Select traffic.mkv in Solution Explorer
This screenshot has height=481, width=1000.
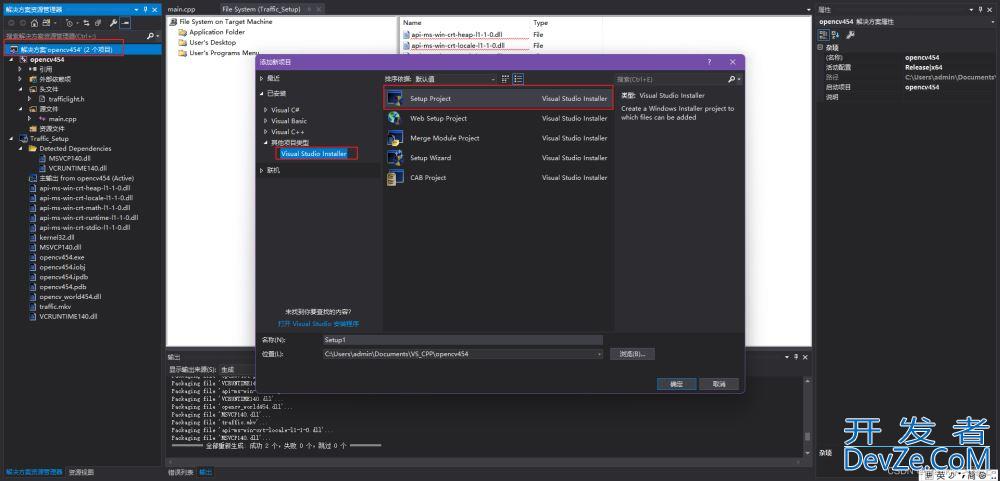coord(55,306)
